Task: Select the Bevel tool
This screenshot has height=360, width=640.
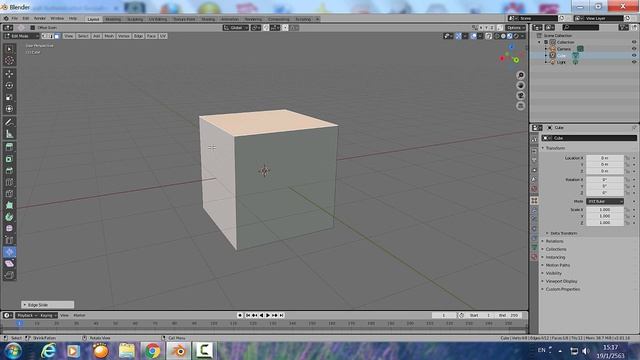Action: (x=9, y=171)
